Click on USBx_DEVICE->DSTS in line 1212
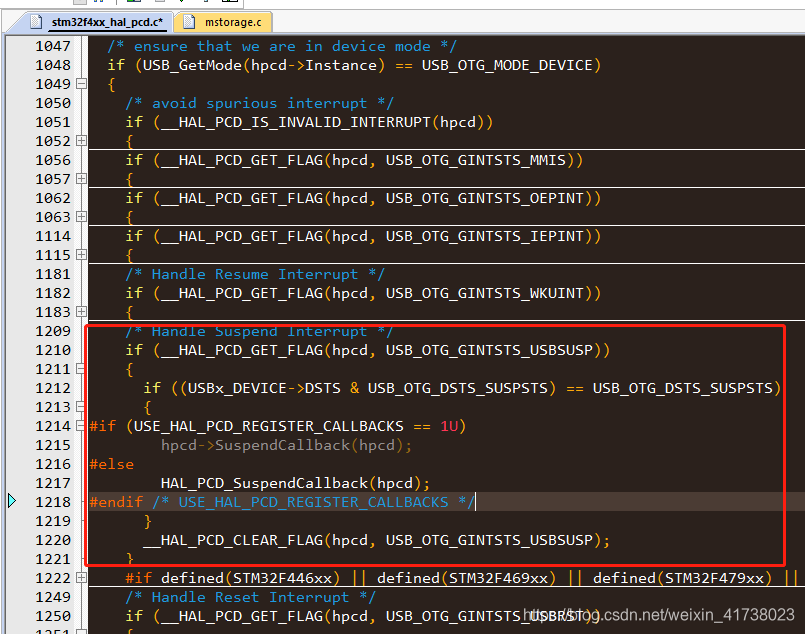 (x=264, y=389)
